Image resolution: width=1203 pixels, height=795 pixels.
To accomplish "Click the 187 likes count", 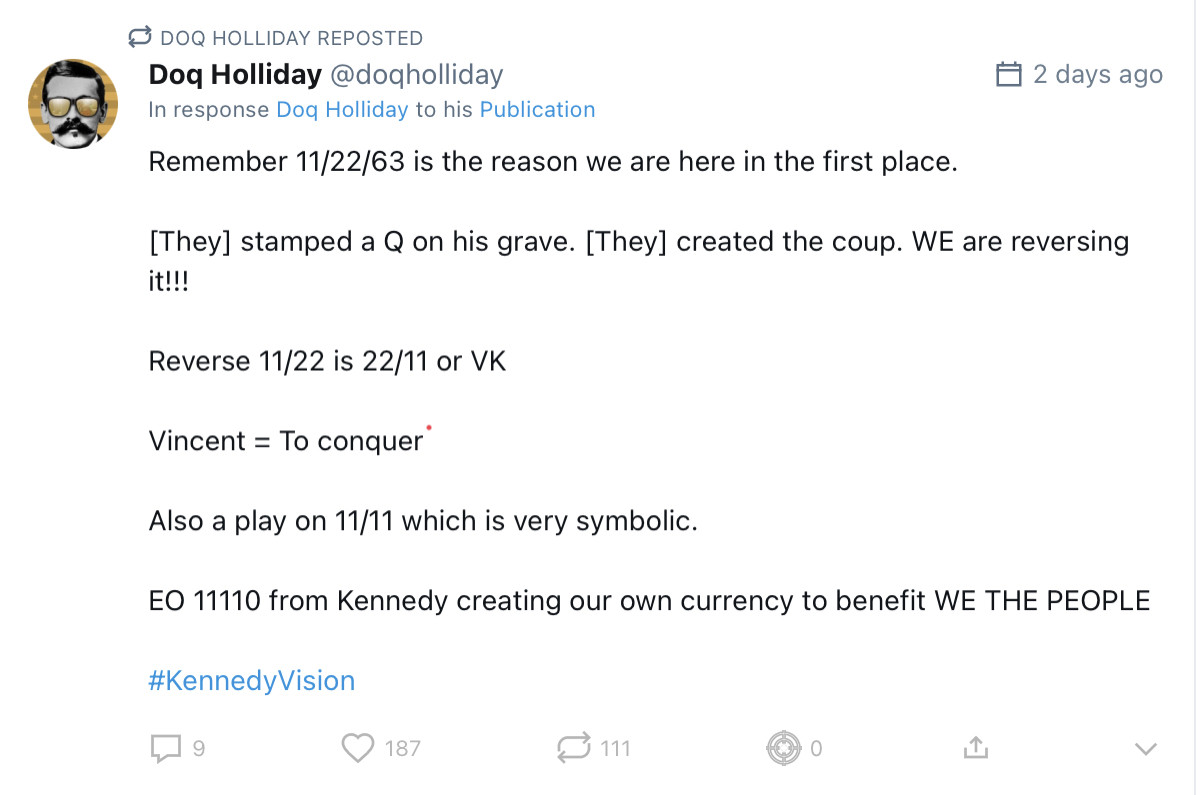I will coord(402,748).
